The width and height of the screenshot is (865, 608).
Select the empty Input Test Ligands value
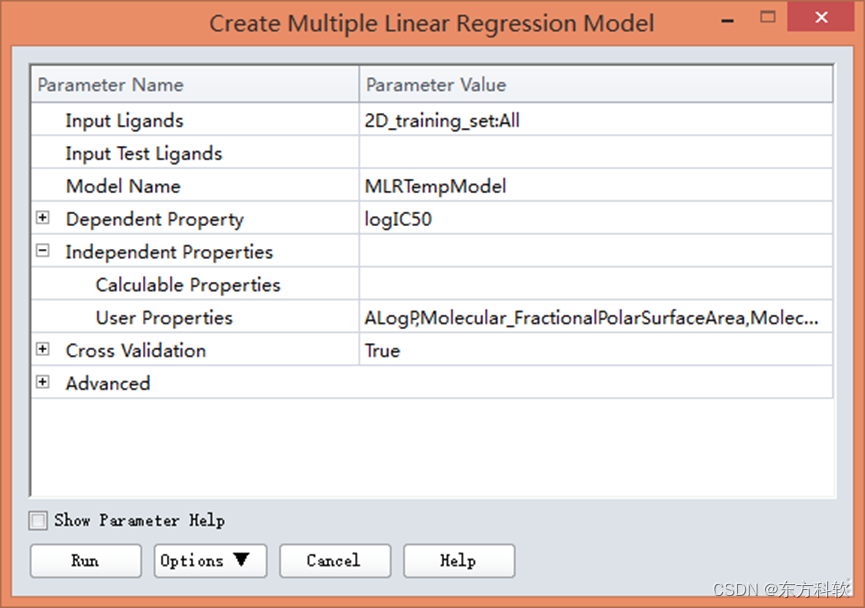596,152
